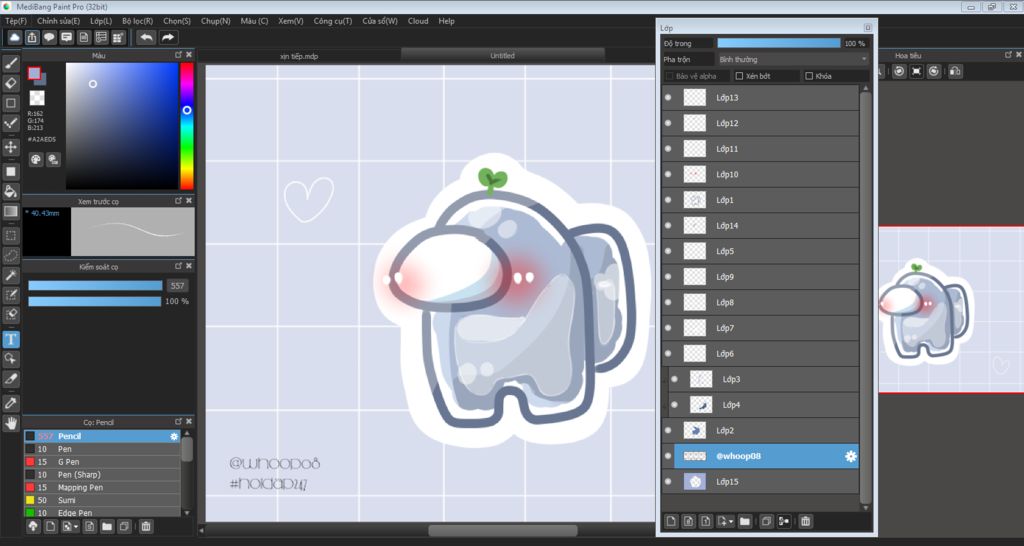Click Lớp4 layer thumbnail

point(701,405)
